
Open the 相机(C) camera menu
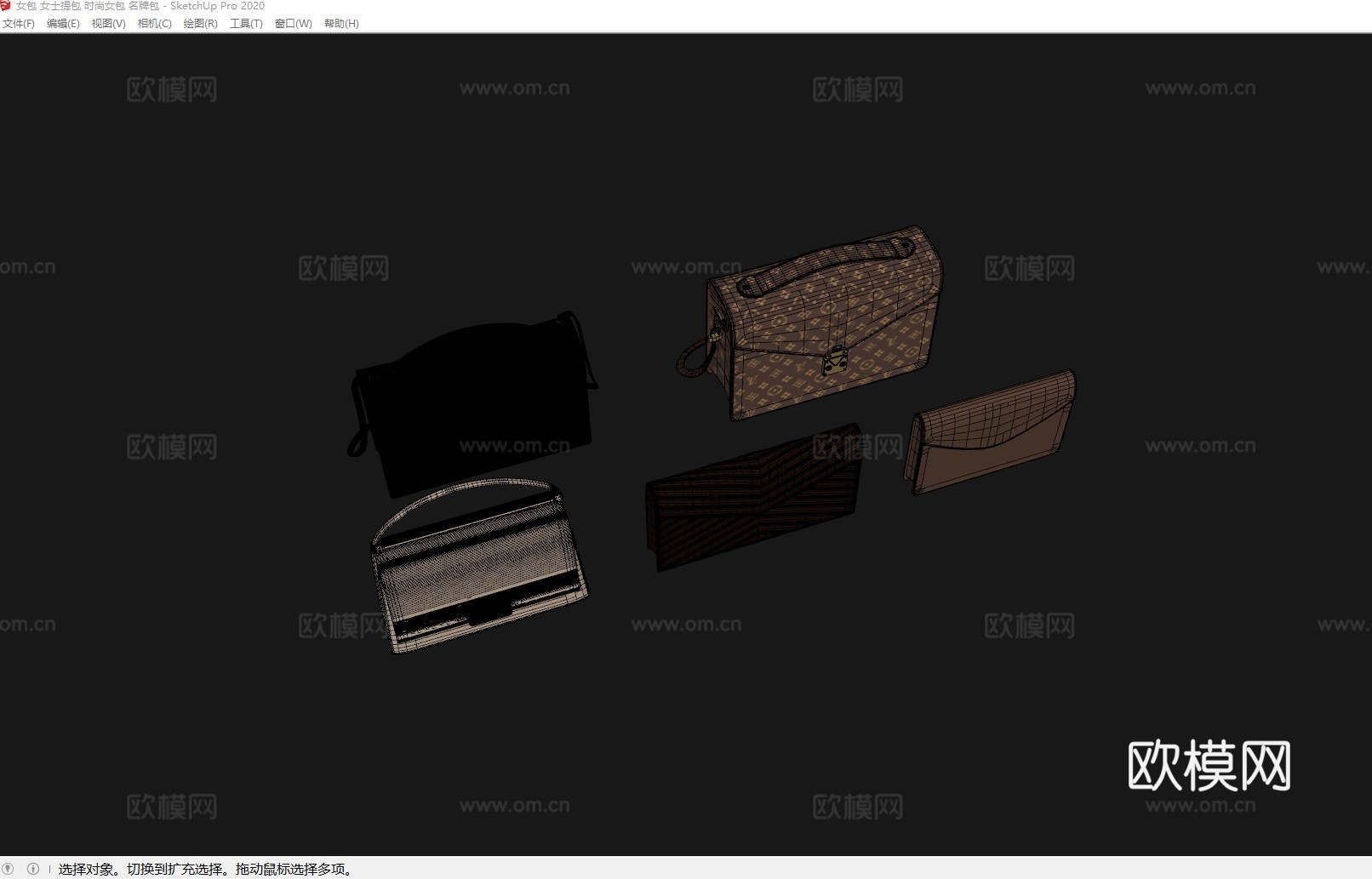pyautogui.click(x=154, y=24)
